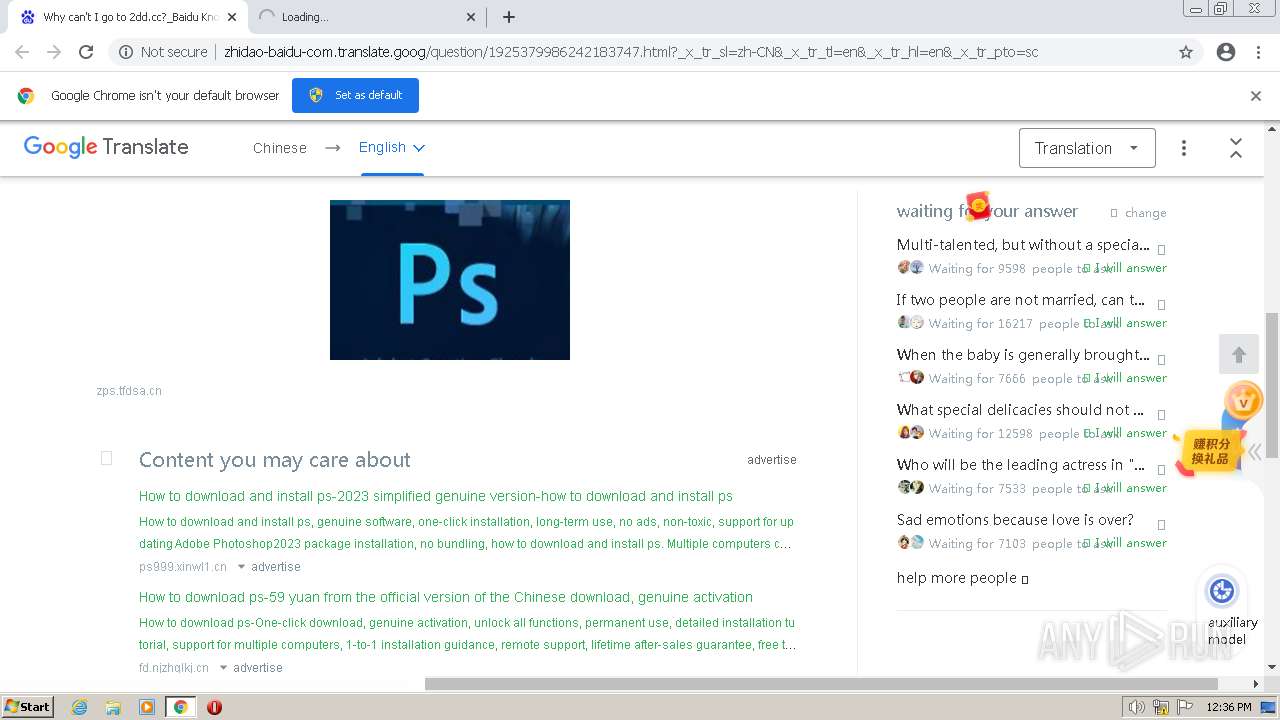Click the Google Translate logo

click(106, 147)
